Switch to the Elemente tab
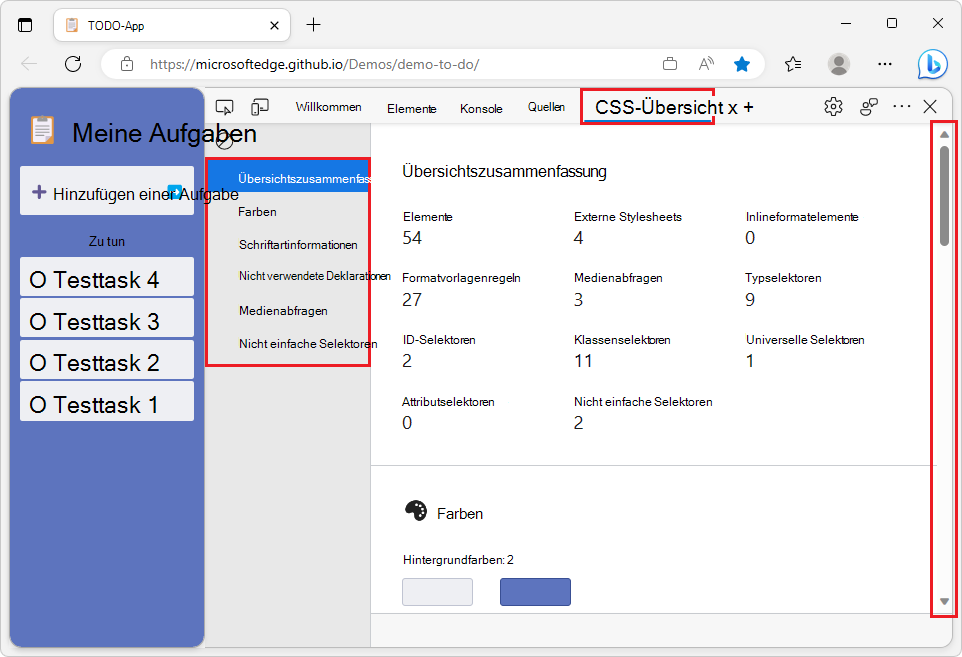 [x=411, y=108]
